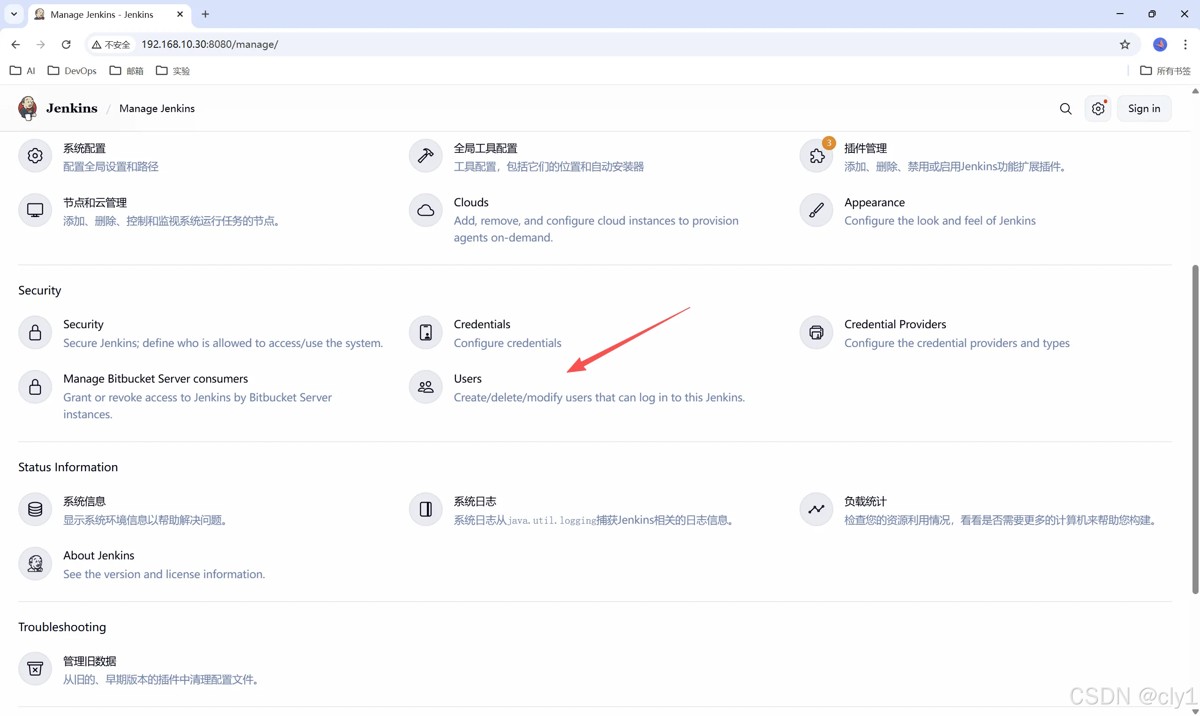1200x716 pixels.
Task: Go back to the previous page
Action: 16,44
